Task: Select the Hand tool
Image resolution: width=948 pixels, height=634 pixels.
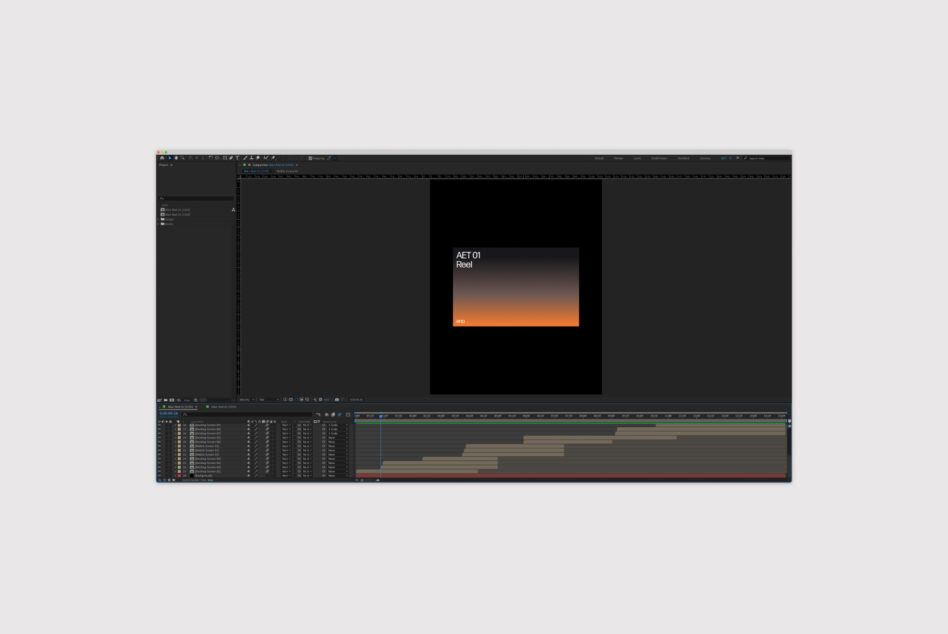Action: [x=176, y=158]
